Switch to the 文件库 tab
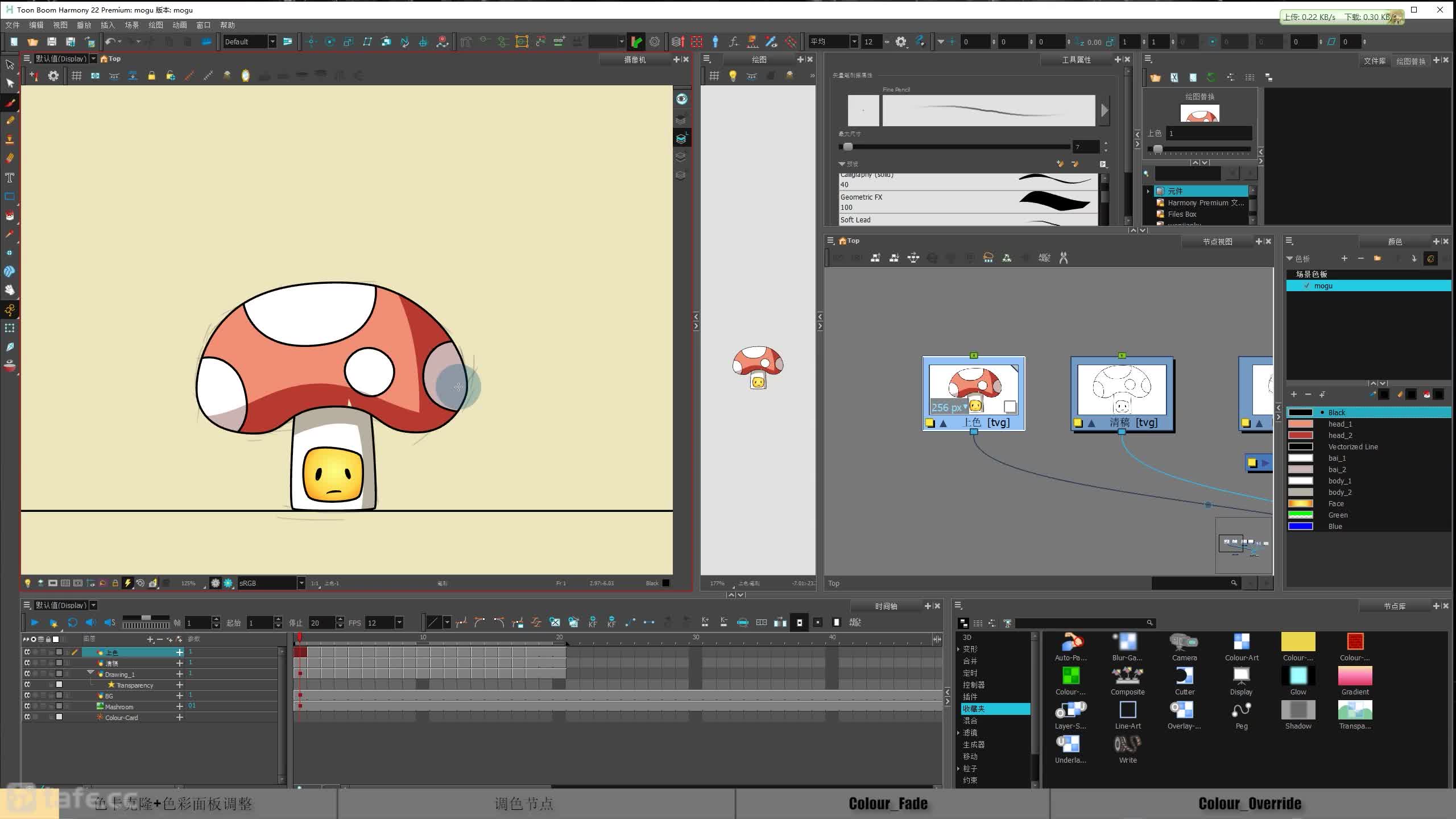 pyautogui.click(x=1375, y=61)
